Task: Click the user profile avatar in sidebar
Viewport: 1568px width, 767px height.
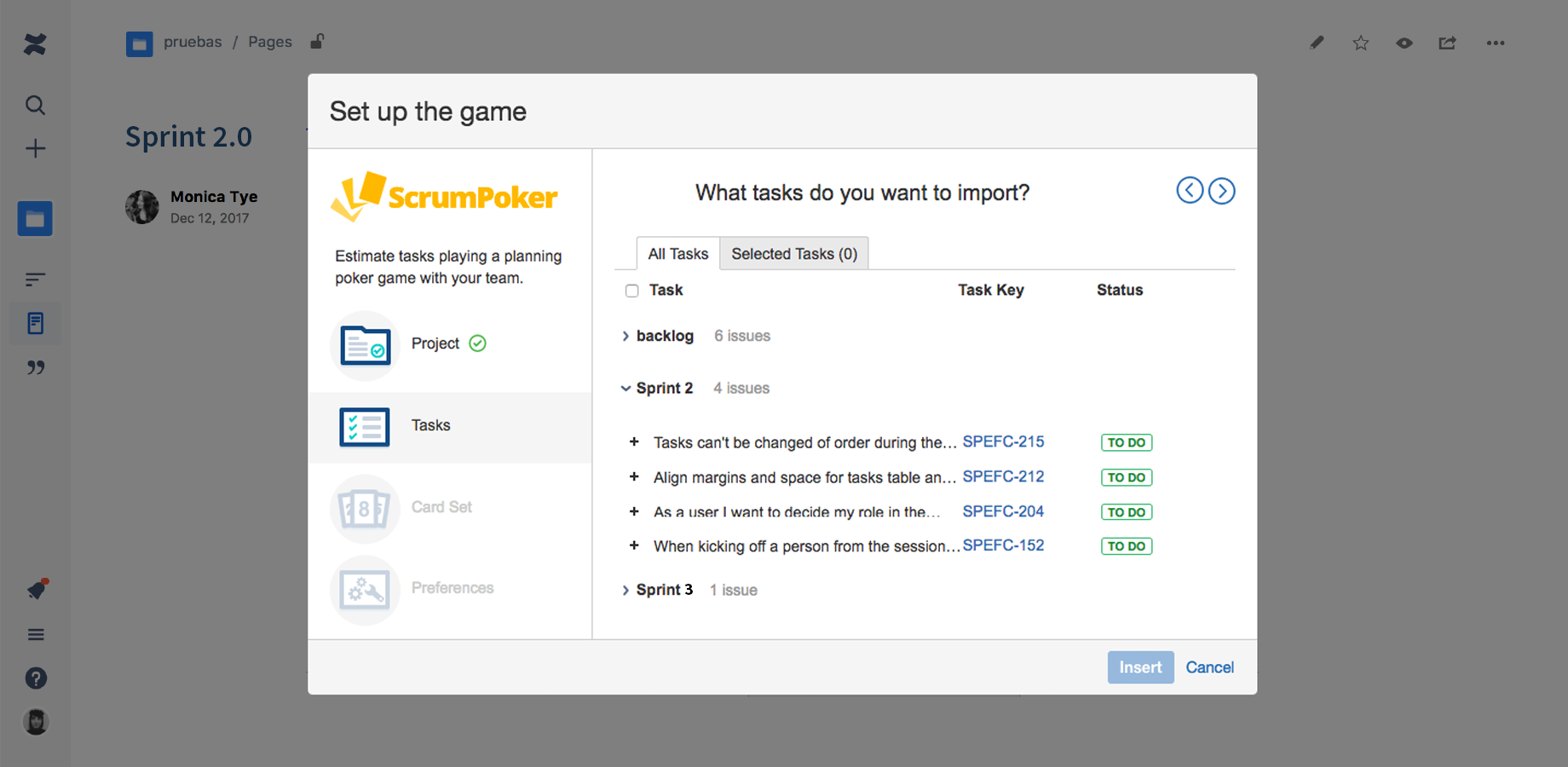Action: (36, 722)
